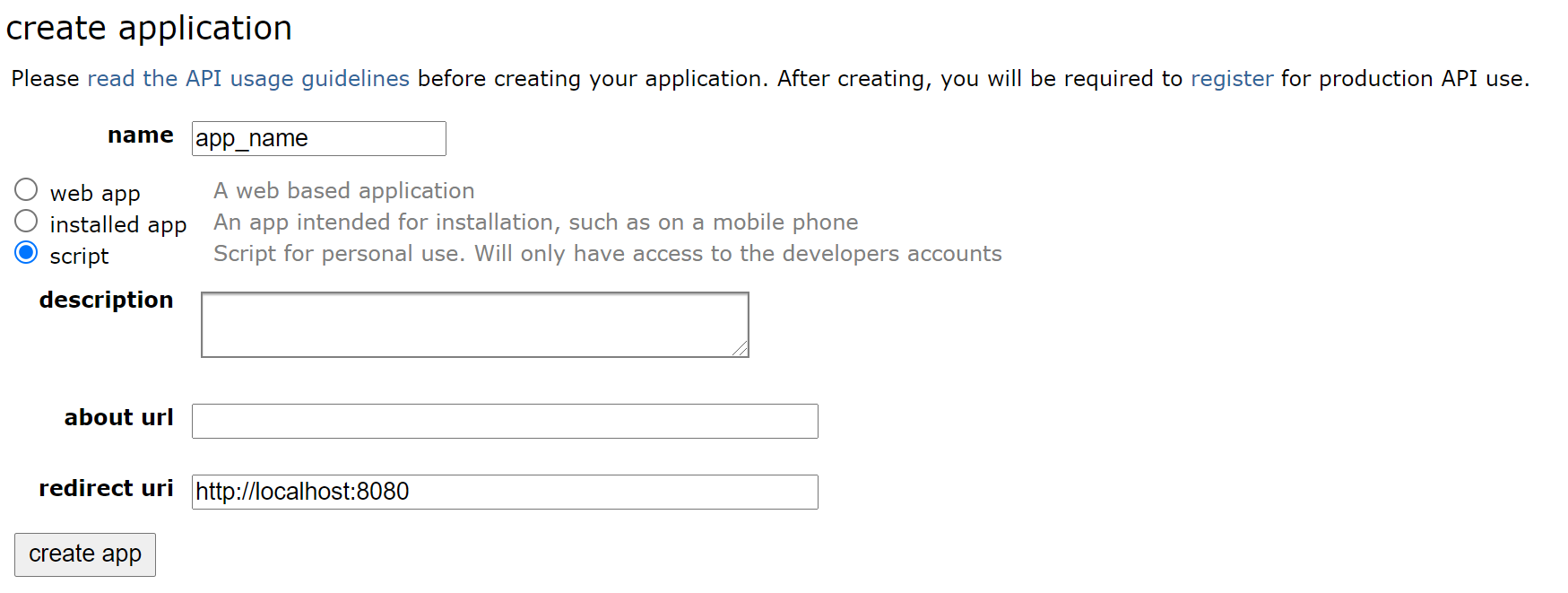Click the bold "name" field label
Viewport: 1568px width, 593px height.
click(140, 135)
